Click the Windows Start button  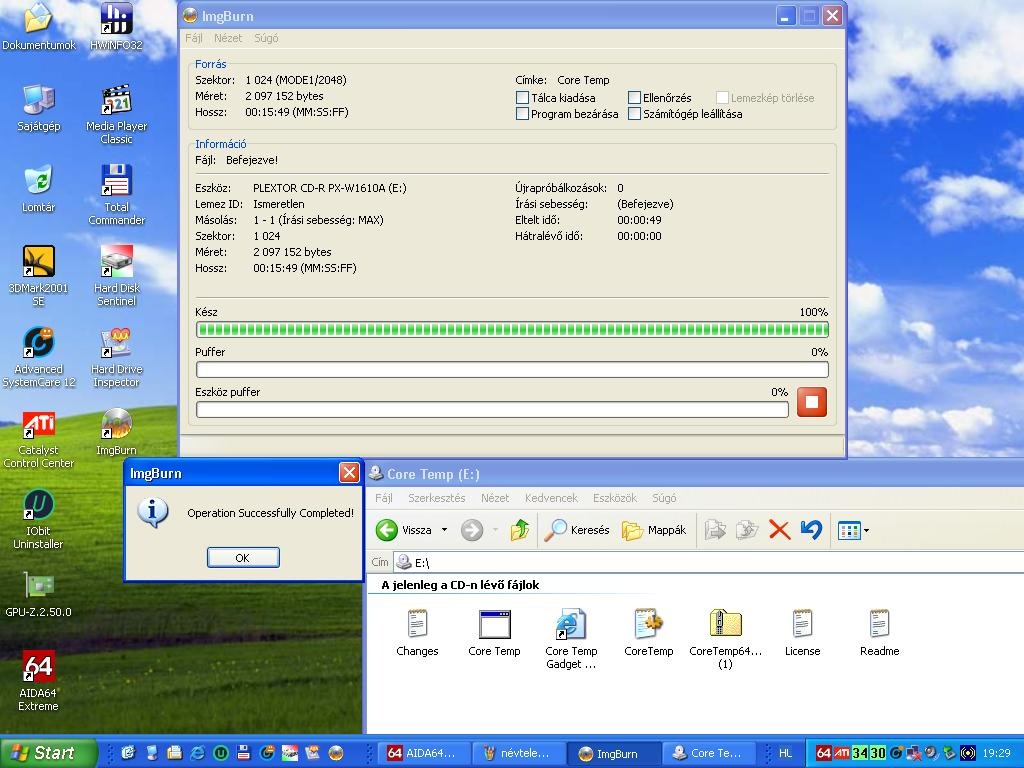[x=48, y=753]
